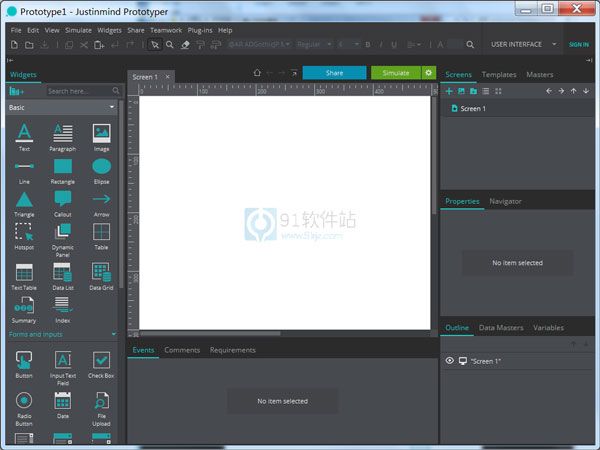This screenshot has height=450, width=600.
Task: Collapse the Forms and inputs section
Action: click(113, 334)
